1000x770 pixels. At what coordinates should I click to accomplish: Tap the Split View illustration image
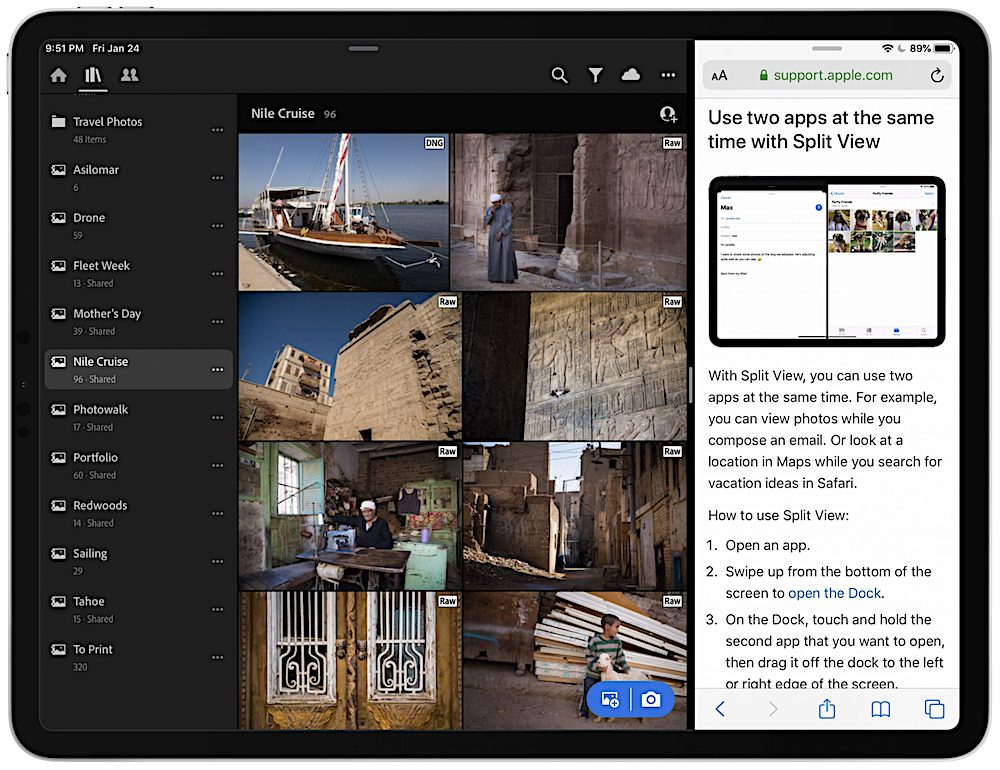click(x=827, y=262)
